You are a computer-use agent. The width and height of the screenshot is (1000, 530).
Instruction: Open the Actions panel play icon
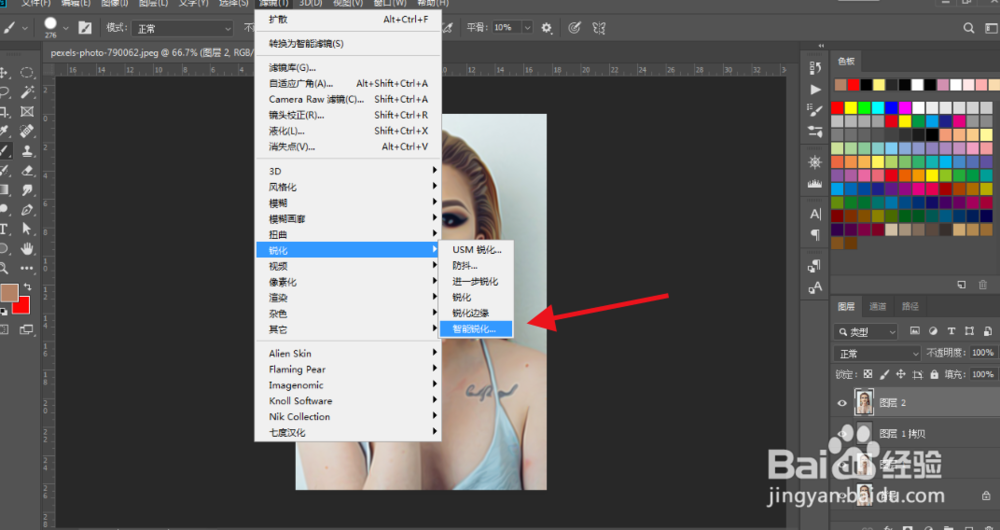tap(815, 89)
